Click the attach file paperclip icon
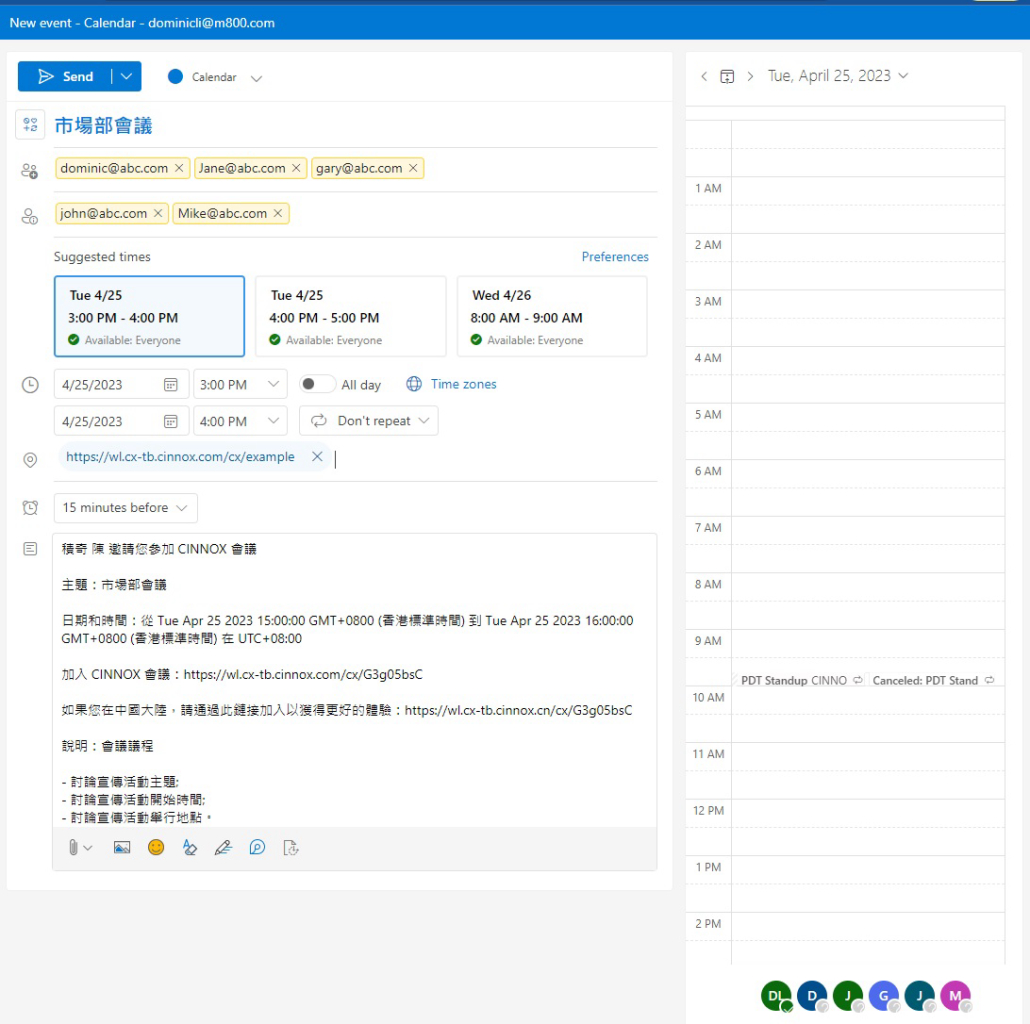This screenshot has height=1024, width=1030. click(x=73, y=848)
